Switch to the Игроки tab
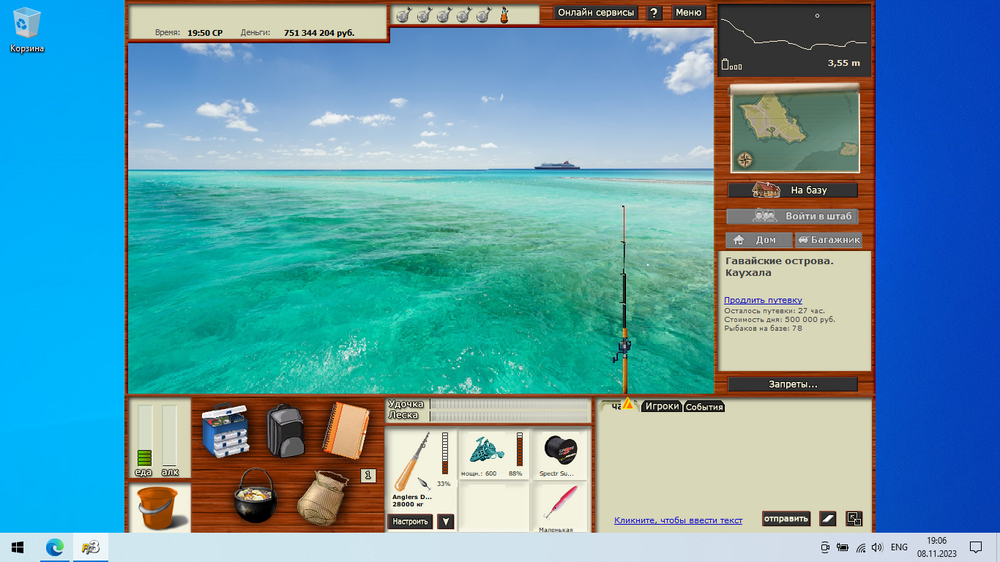 [661, 406]
